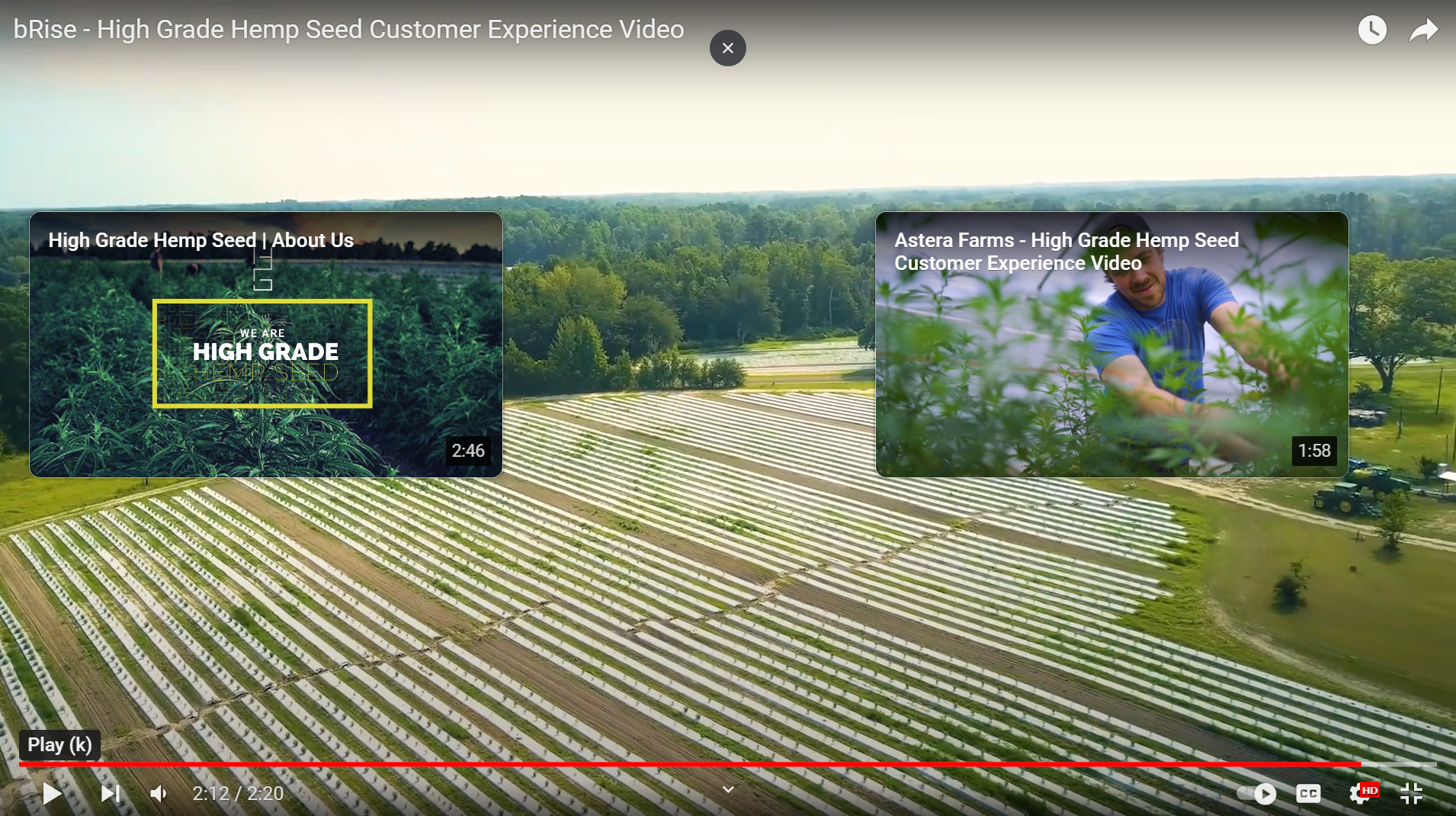The image size is (1456, 816).
Task: Open the settings gear with HD badge
Action: 1363,794
